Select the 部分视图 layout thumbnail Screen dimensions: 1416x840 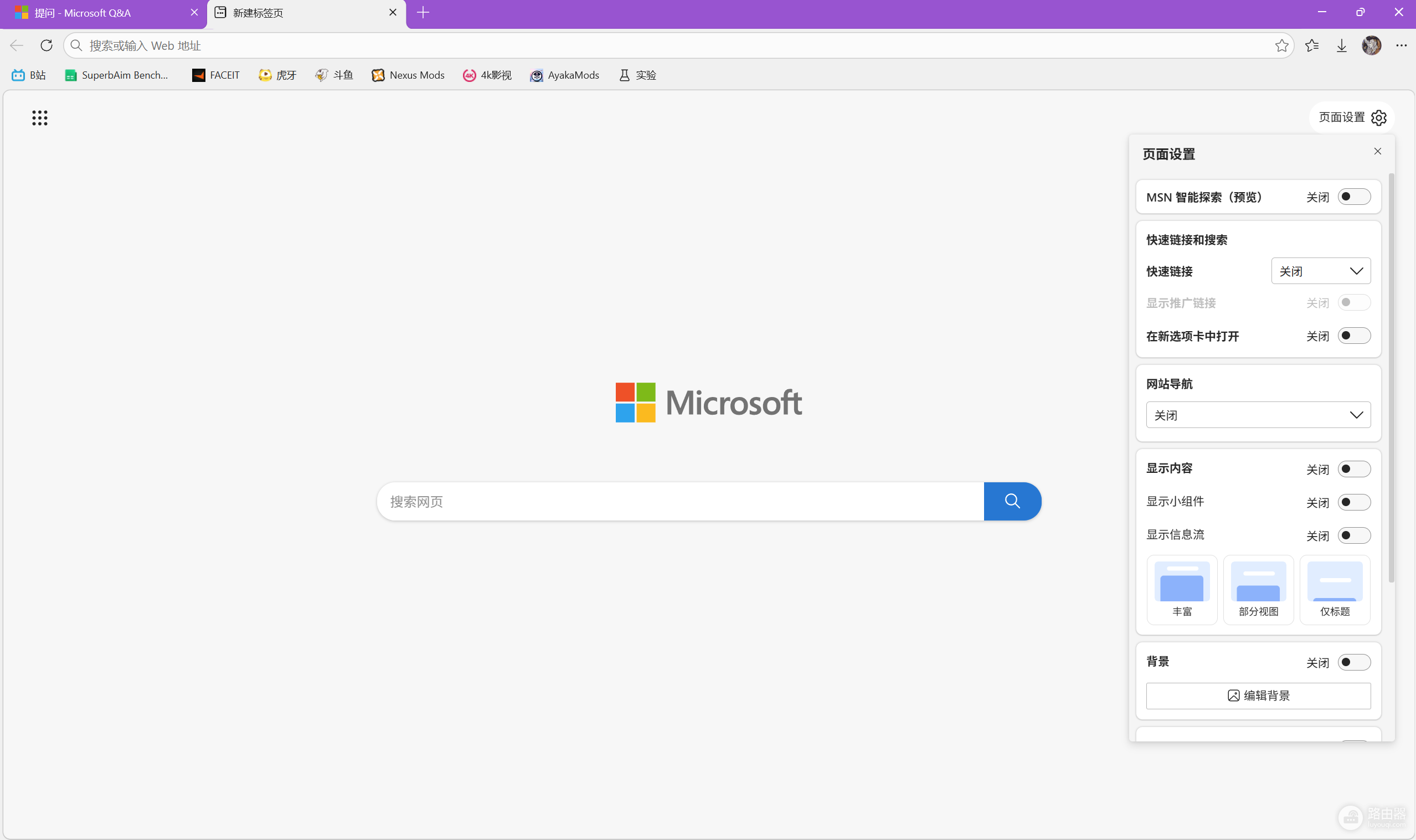(1258, 589)
